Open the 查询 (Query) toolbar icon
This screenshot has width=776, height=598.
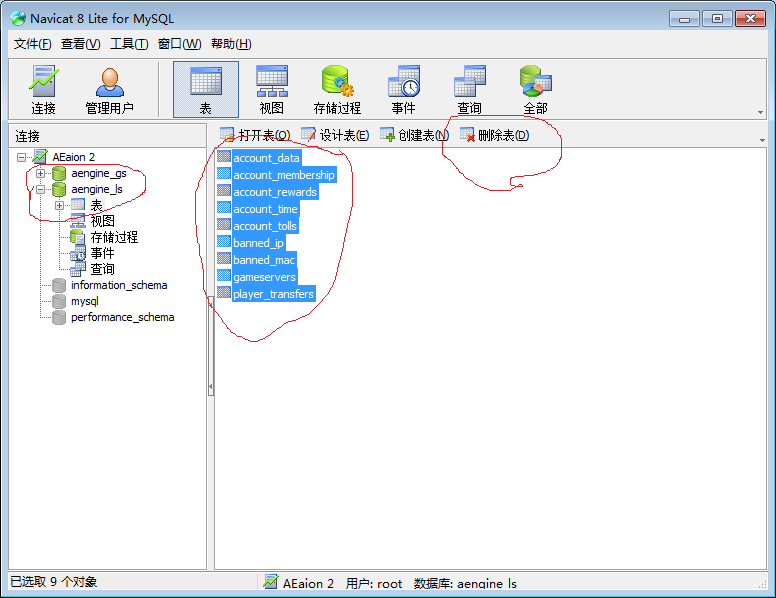point(469,90)
